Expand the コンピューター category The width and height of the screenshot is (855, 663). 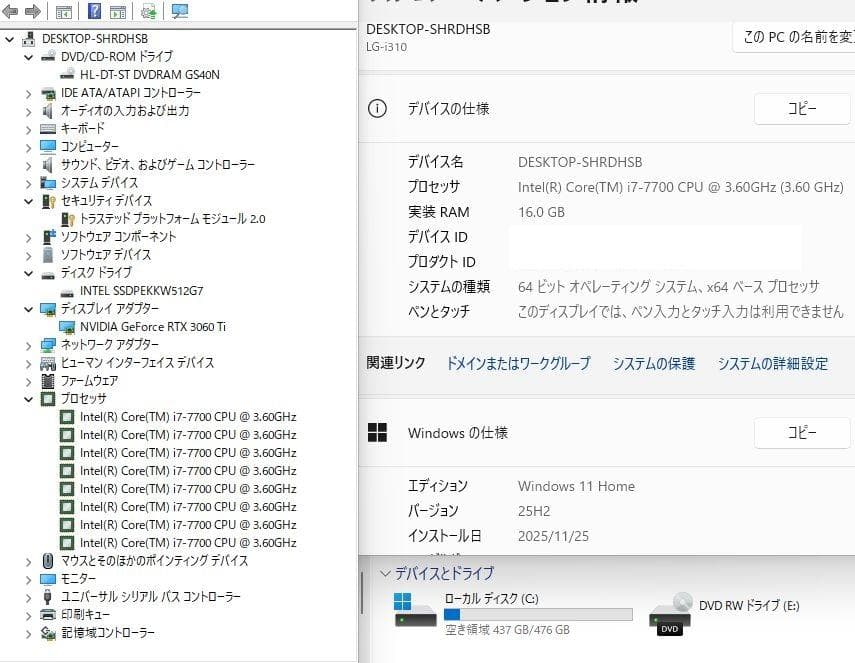click(x=29, y=146)
